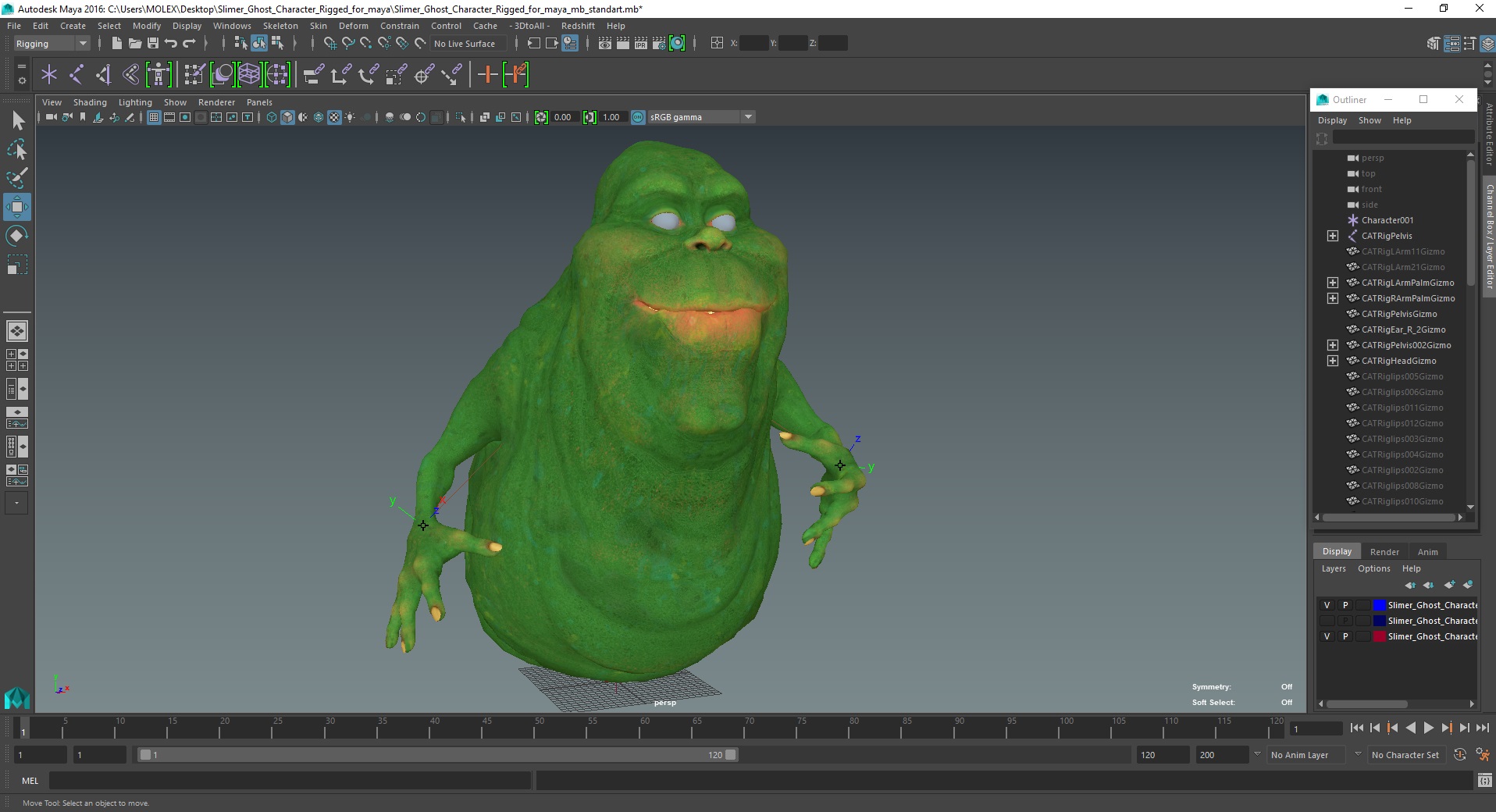The image size is (1496, 812).
Task: Switch to the Render layer tab
Action: pos(1384,551)
